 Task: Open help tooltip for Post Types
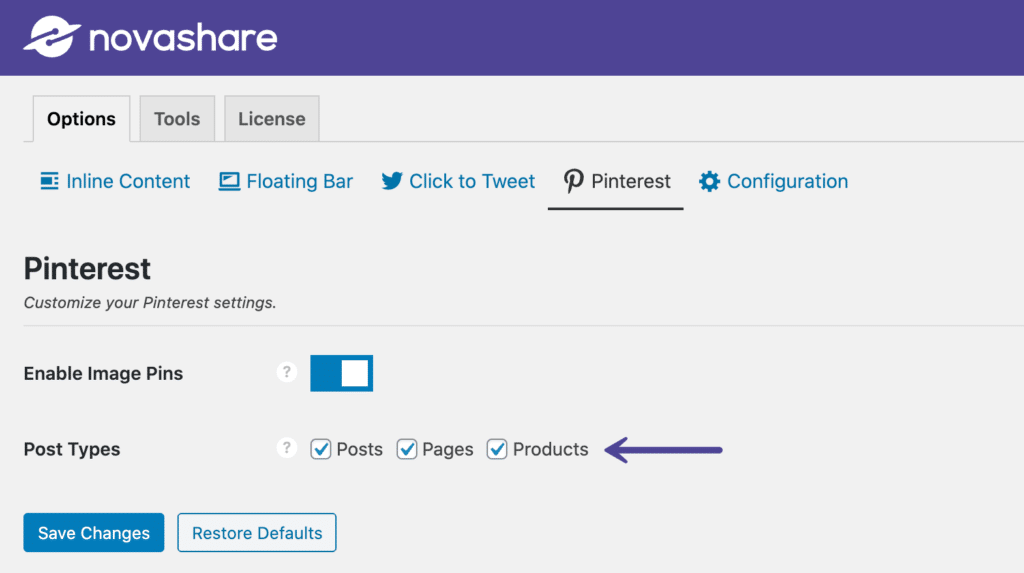286,448
